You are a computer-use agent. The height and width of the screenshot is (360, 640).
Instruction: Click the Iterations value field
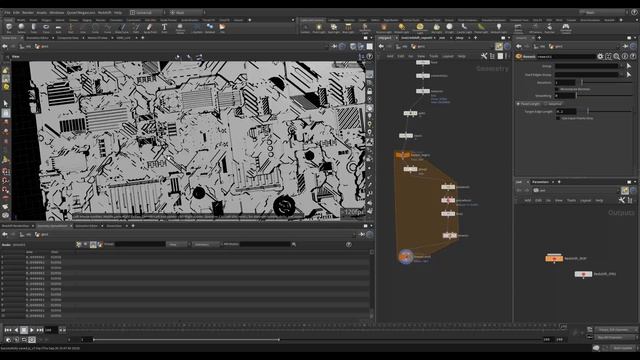coord(565,82)
